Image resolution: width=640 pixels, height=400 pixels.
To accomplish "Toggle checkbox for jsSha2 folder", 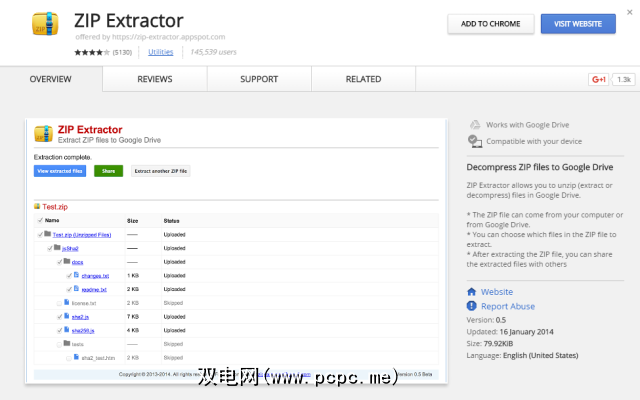I will coord(50,248).
